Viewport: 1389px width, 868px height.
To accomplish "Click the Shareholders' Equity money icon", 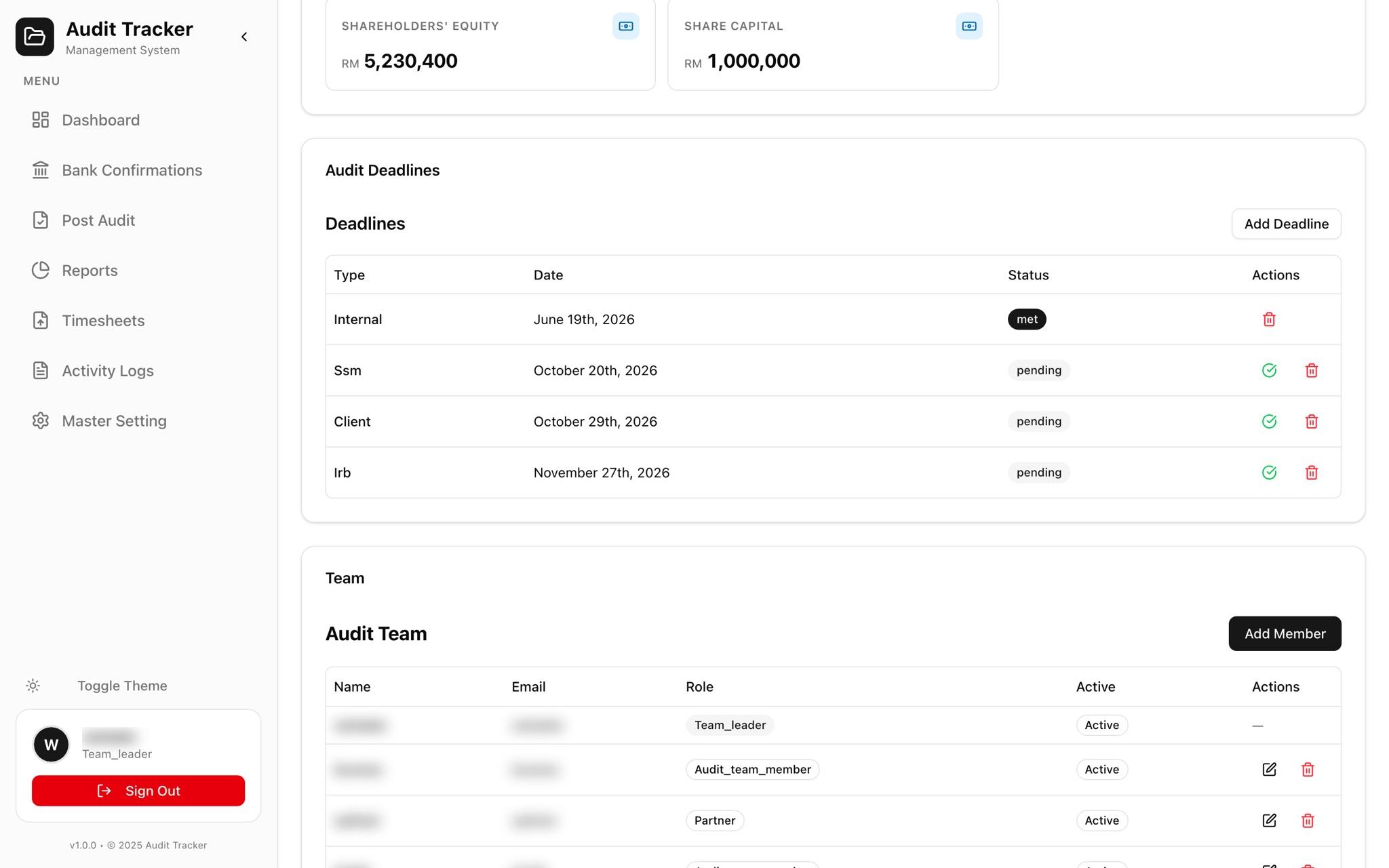I will [625, 26].
